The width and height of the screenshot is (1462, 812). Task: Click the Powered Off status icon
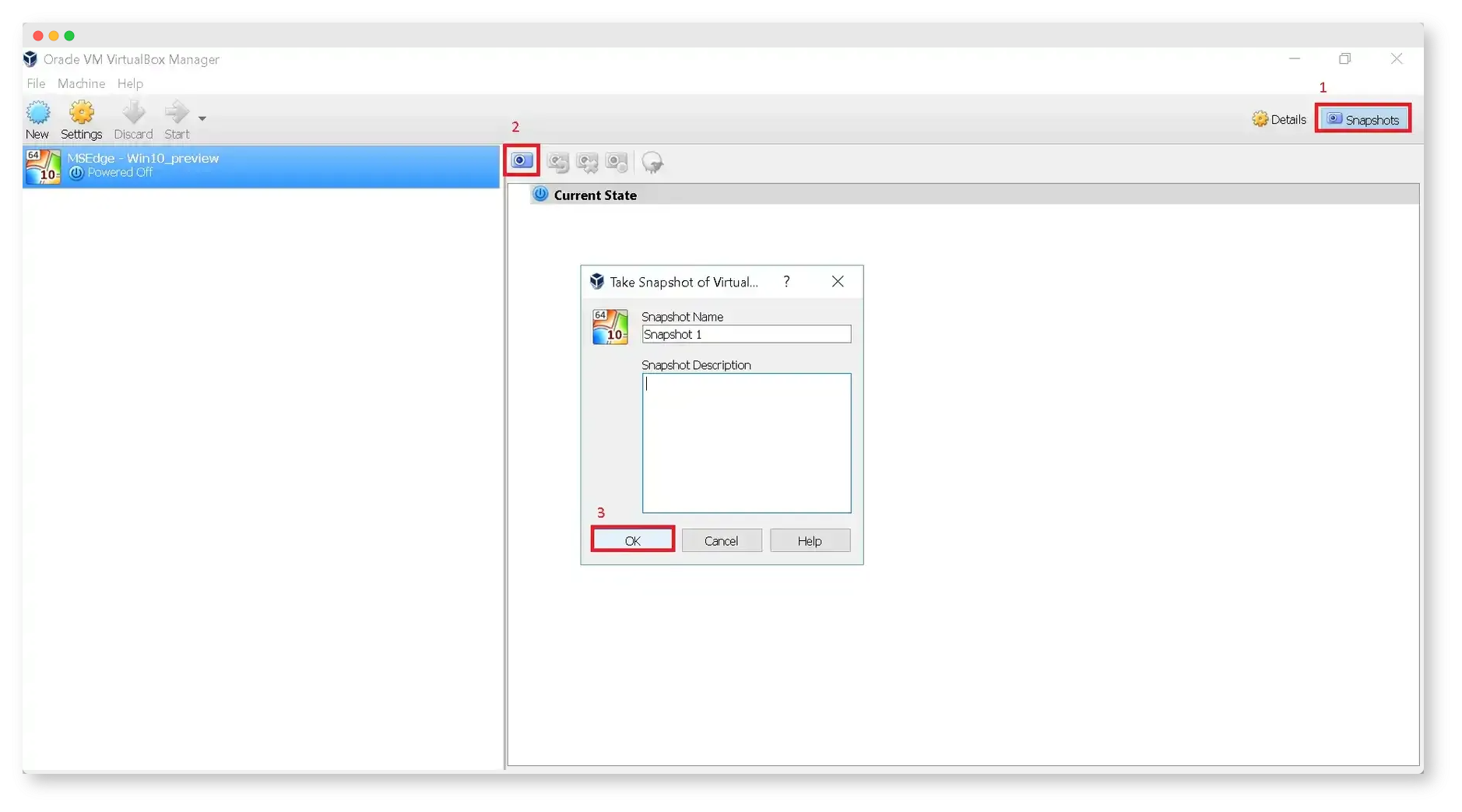pyautogui.click(x=76, y=173)
